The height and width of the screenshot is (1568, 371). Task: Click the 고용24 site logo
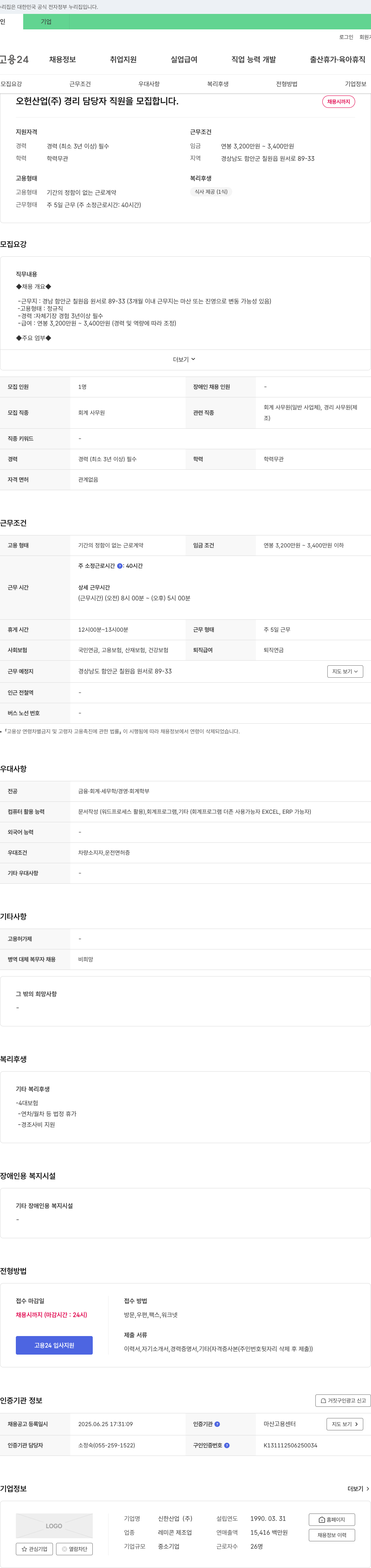click(x=15, y=60)
